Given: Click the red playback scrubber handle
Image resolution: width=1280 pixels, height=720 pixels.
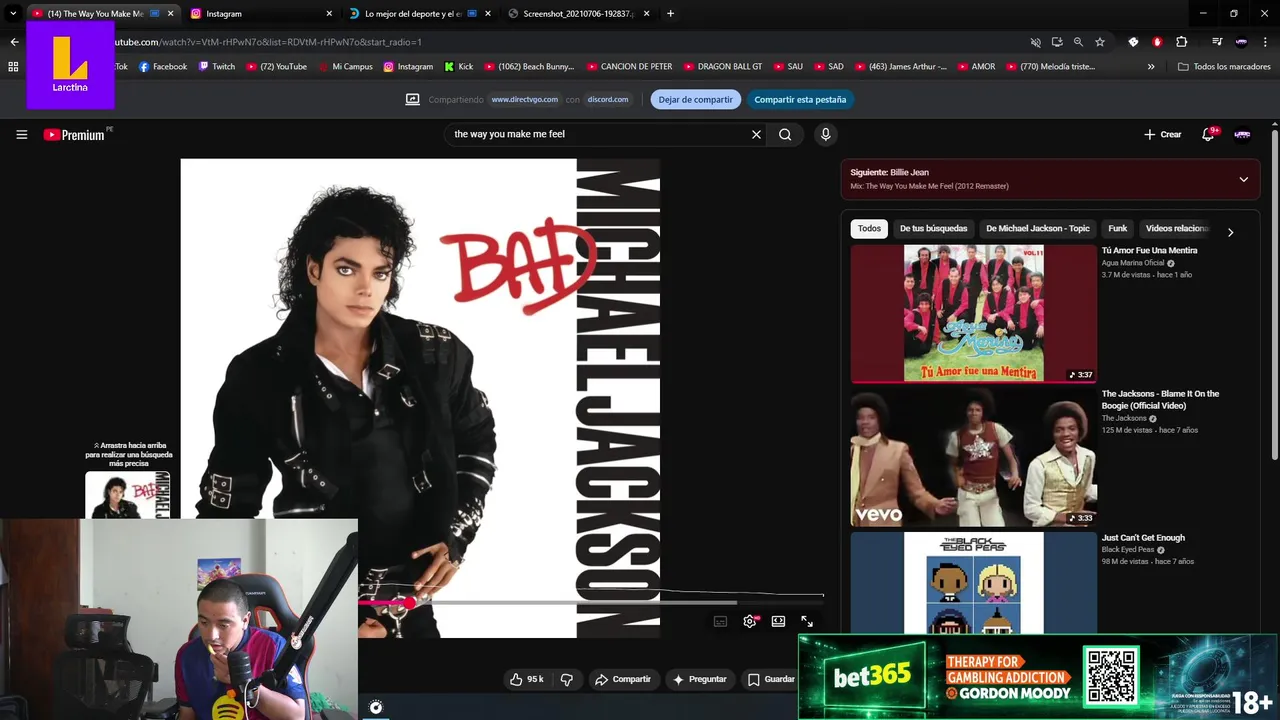Looking at the screenshot, I should (409, 603).
